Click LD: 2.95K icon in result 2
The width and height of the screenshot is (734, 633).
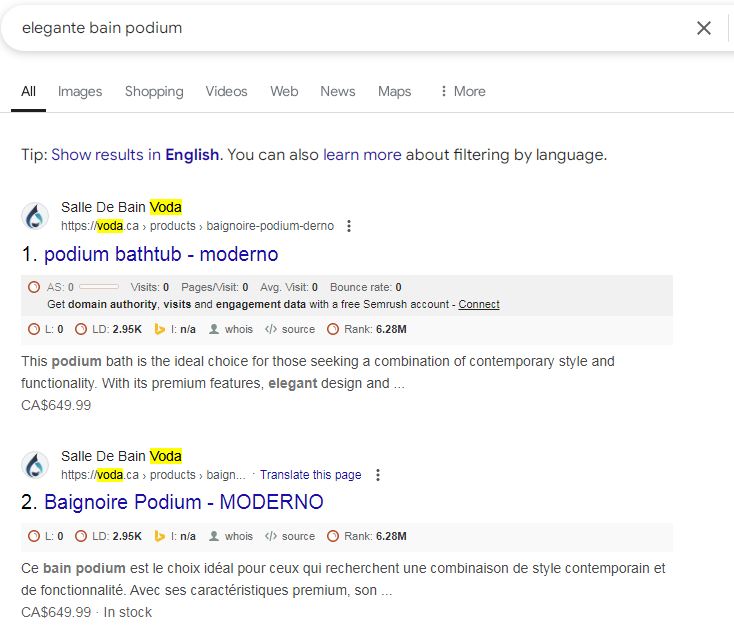click(x=81, y=536)
